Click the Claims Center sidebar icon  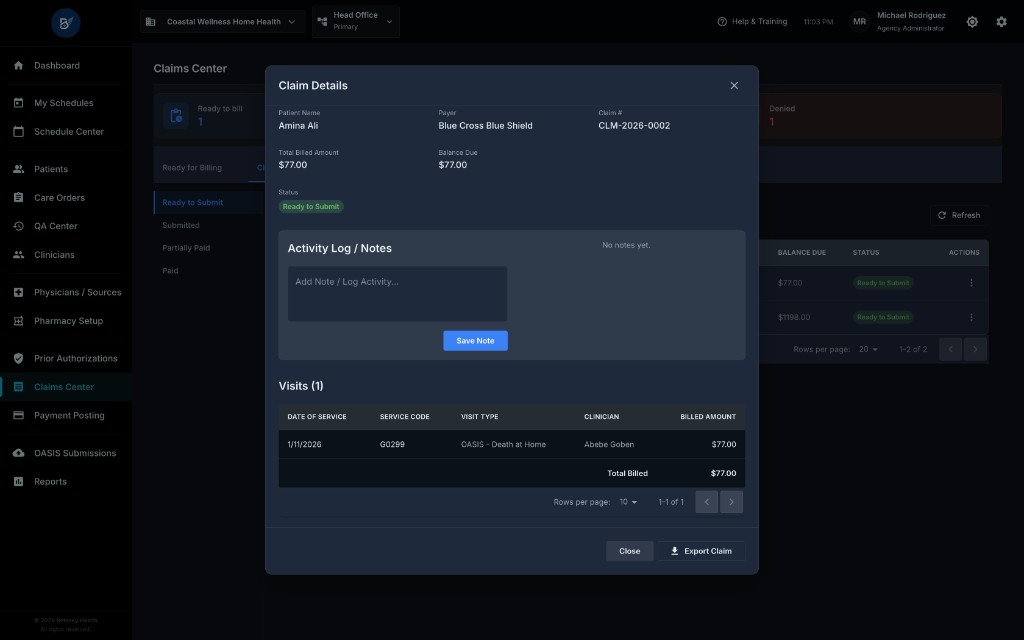(18, 387)
